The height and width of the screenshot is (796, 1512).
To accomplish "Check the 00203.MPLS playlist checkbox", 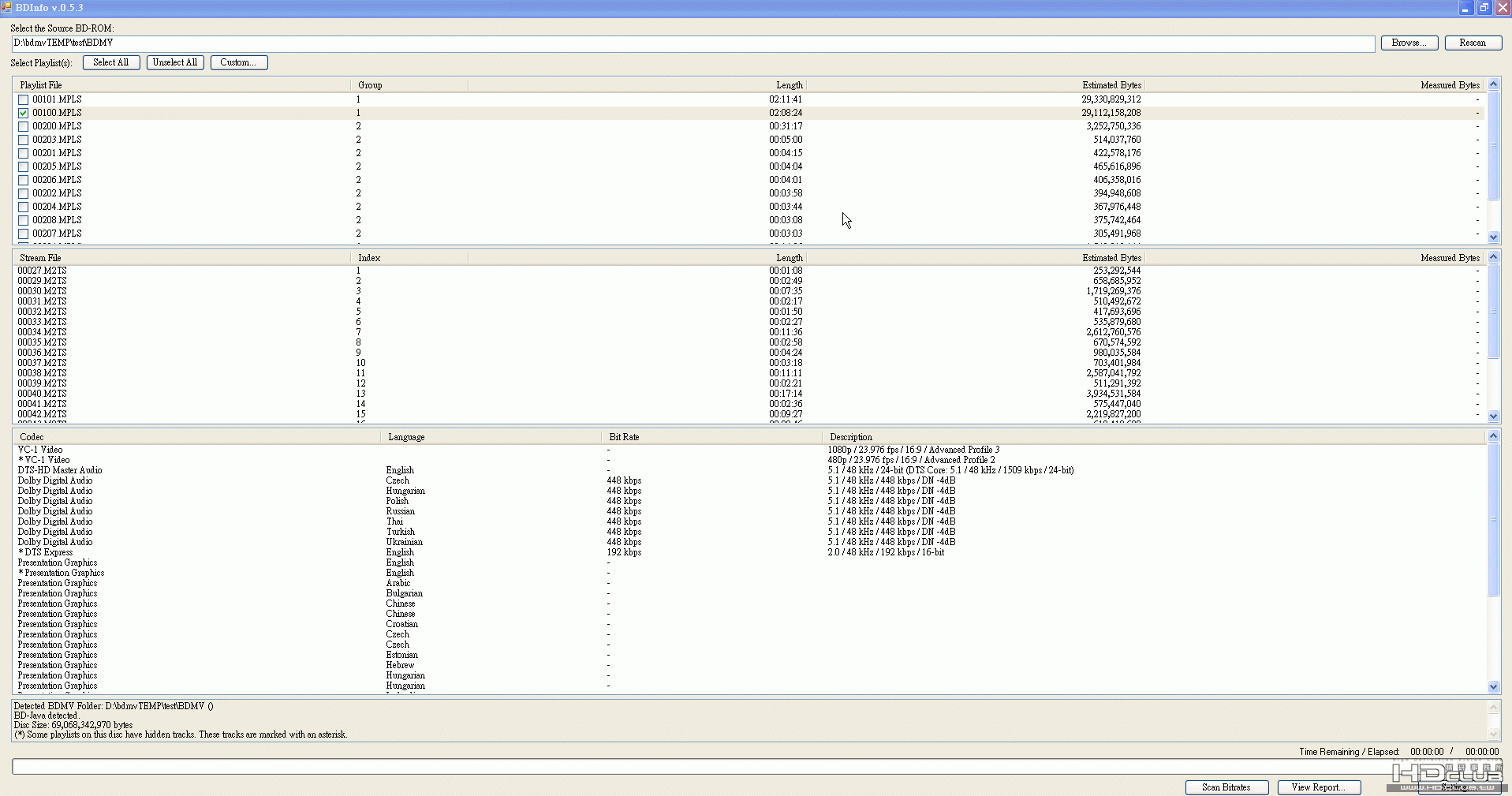I will tap(24, 140).
